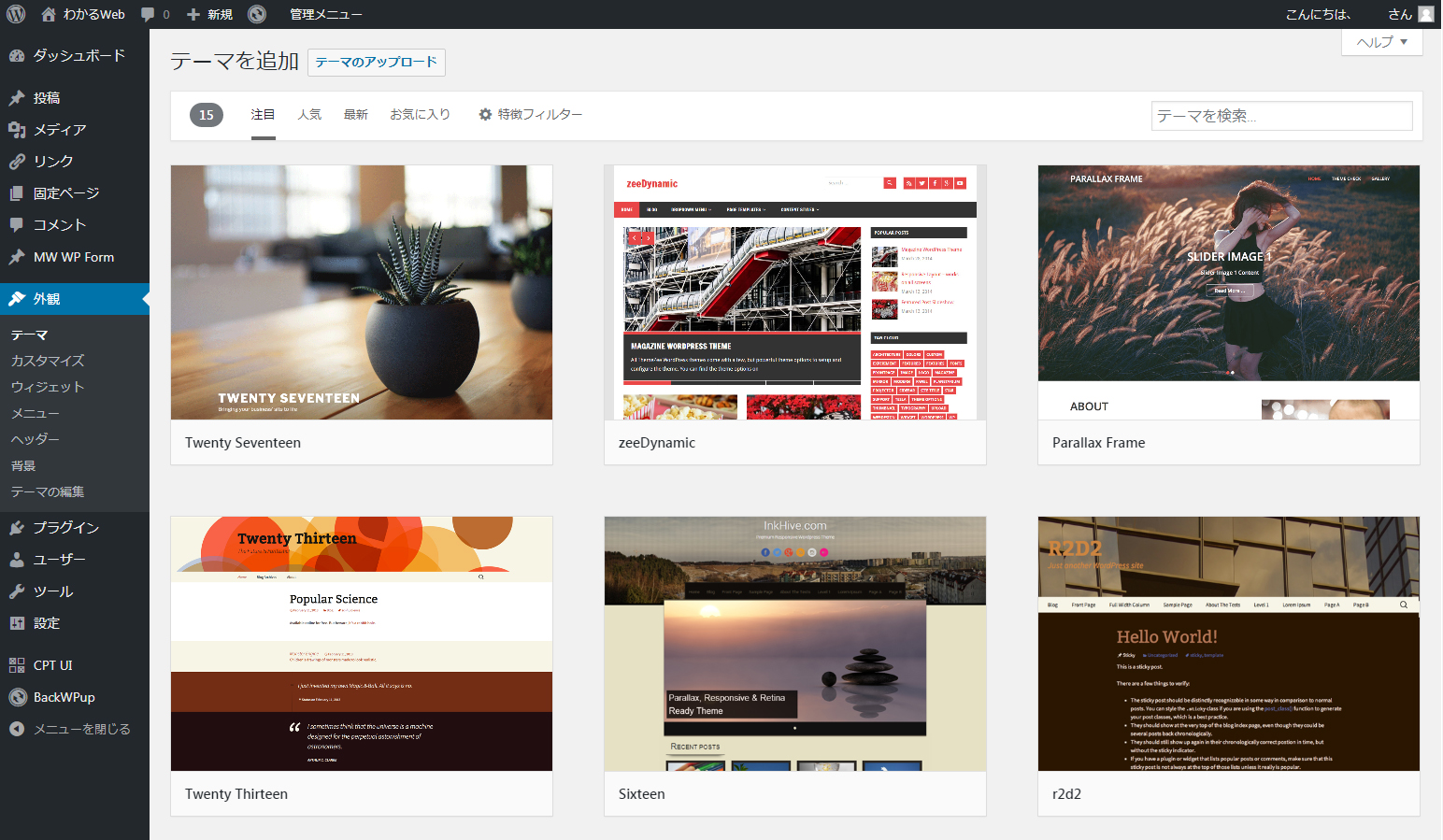
Task: Click the Tools wrench icon
Action: pyautogui.click(x=17, y=591)
